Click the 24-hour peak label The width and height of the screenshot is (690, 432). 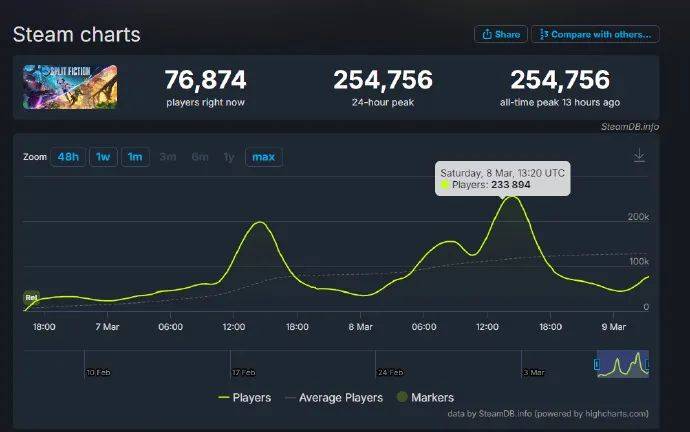(x=383, y=103)
